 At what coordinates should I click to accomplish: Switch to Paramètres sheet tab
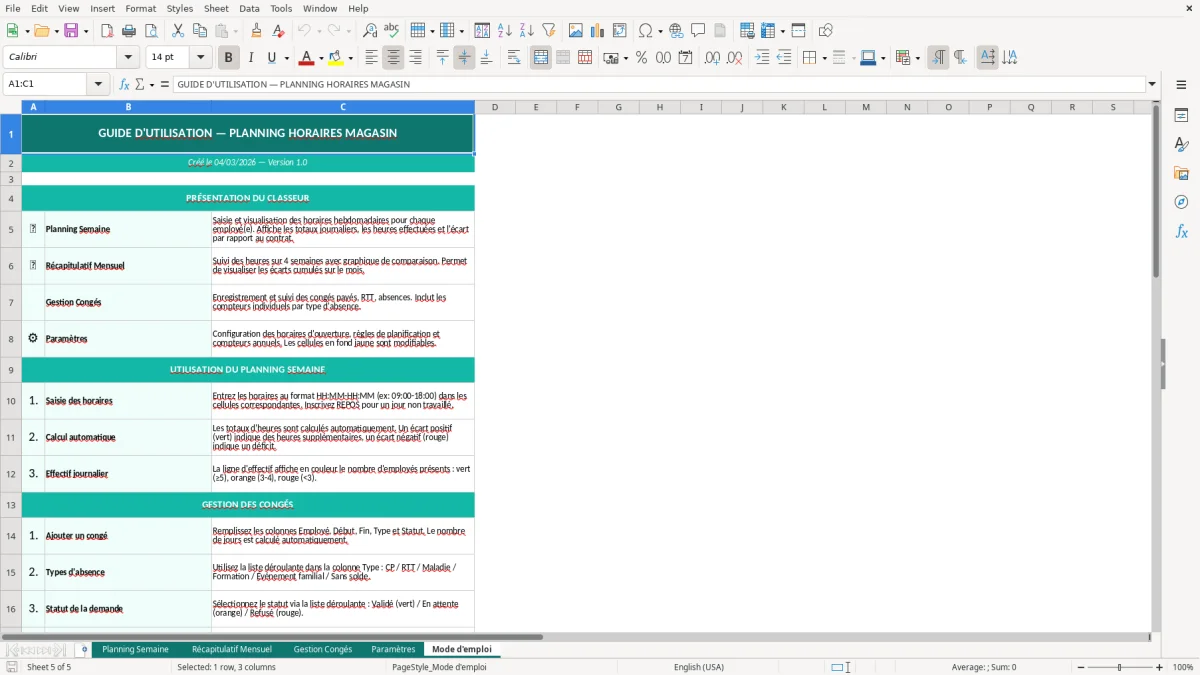click(393, 649)
